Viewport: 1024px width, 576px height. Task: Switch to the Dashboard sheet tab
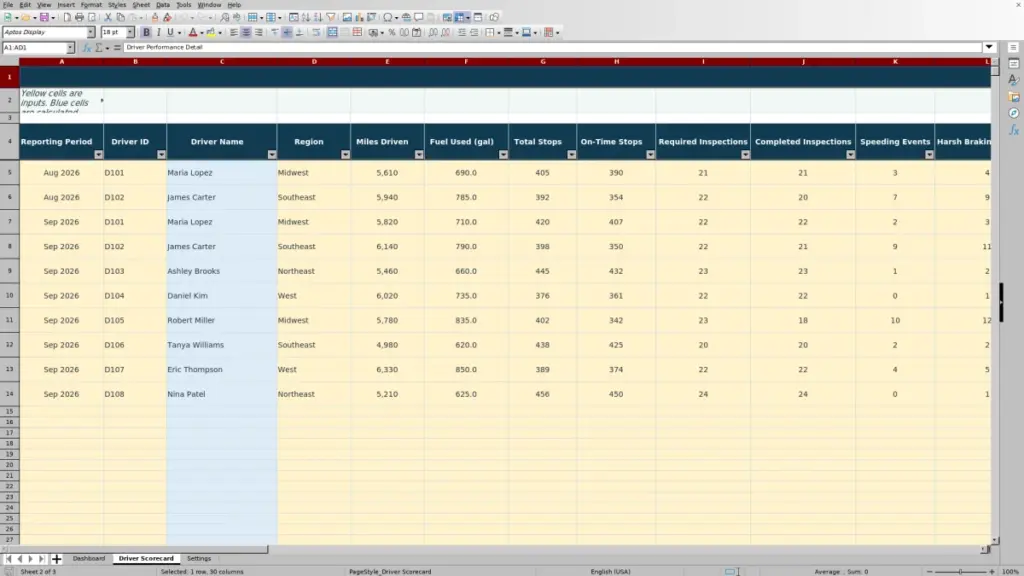coord(89,558)
